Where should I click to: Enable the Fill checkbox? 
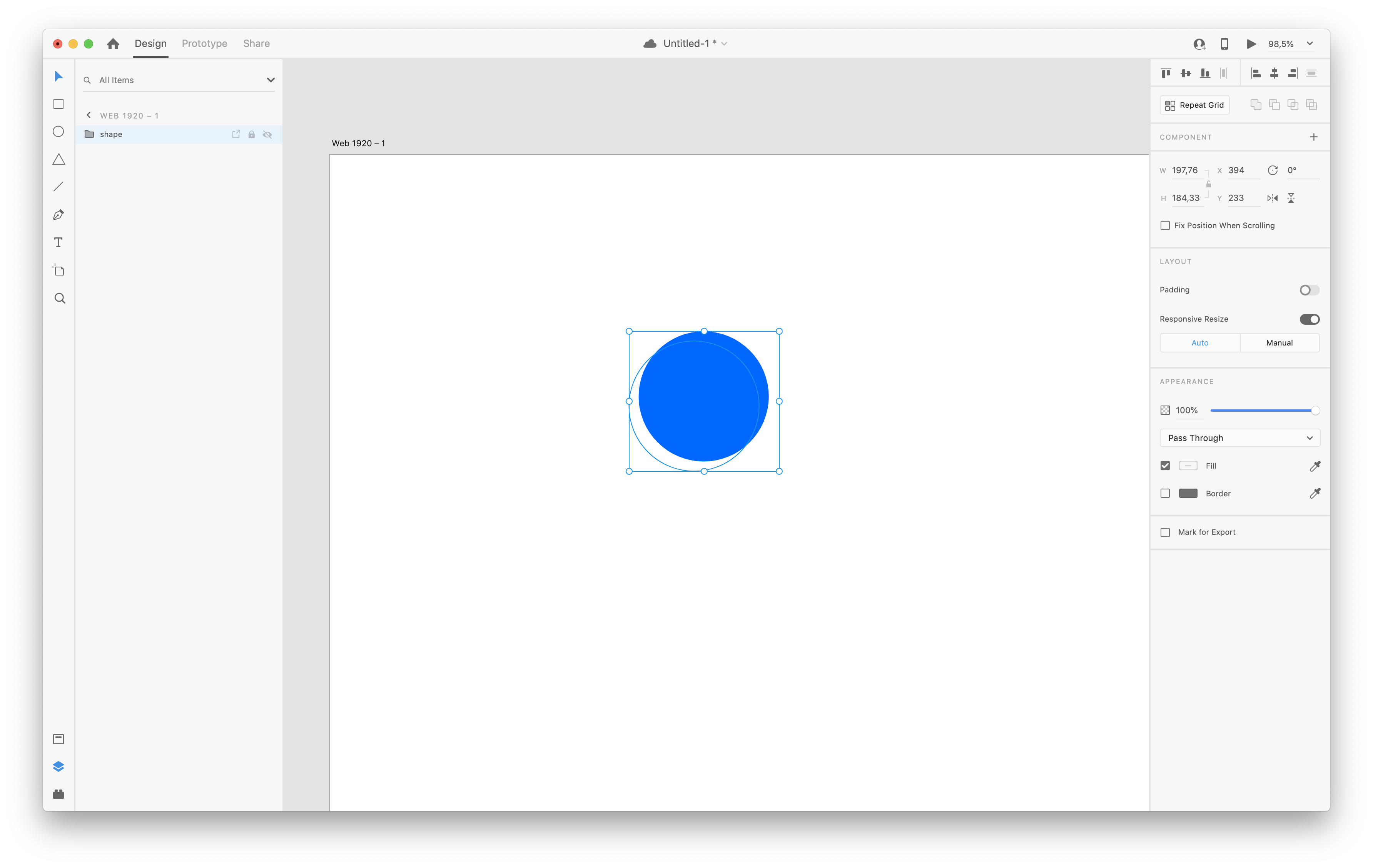1165,465
